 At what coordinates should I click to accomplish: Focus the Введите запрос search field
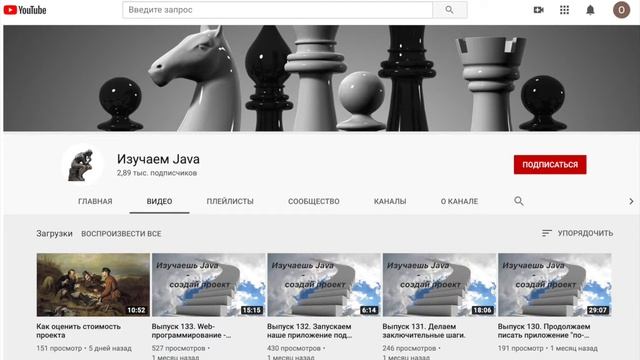(x=278, y=10)
